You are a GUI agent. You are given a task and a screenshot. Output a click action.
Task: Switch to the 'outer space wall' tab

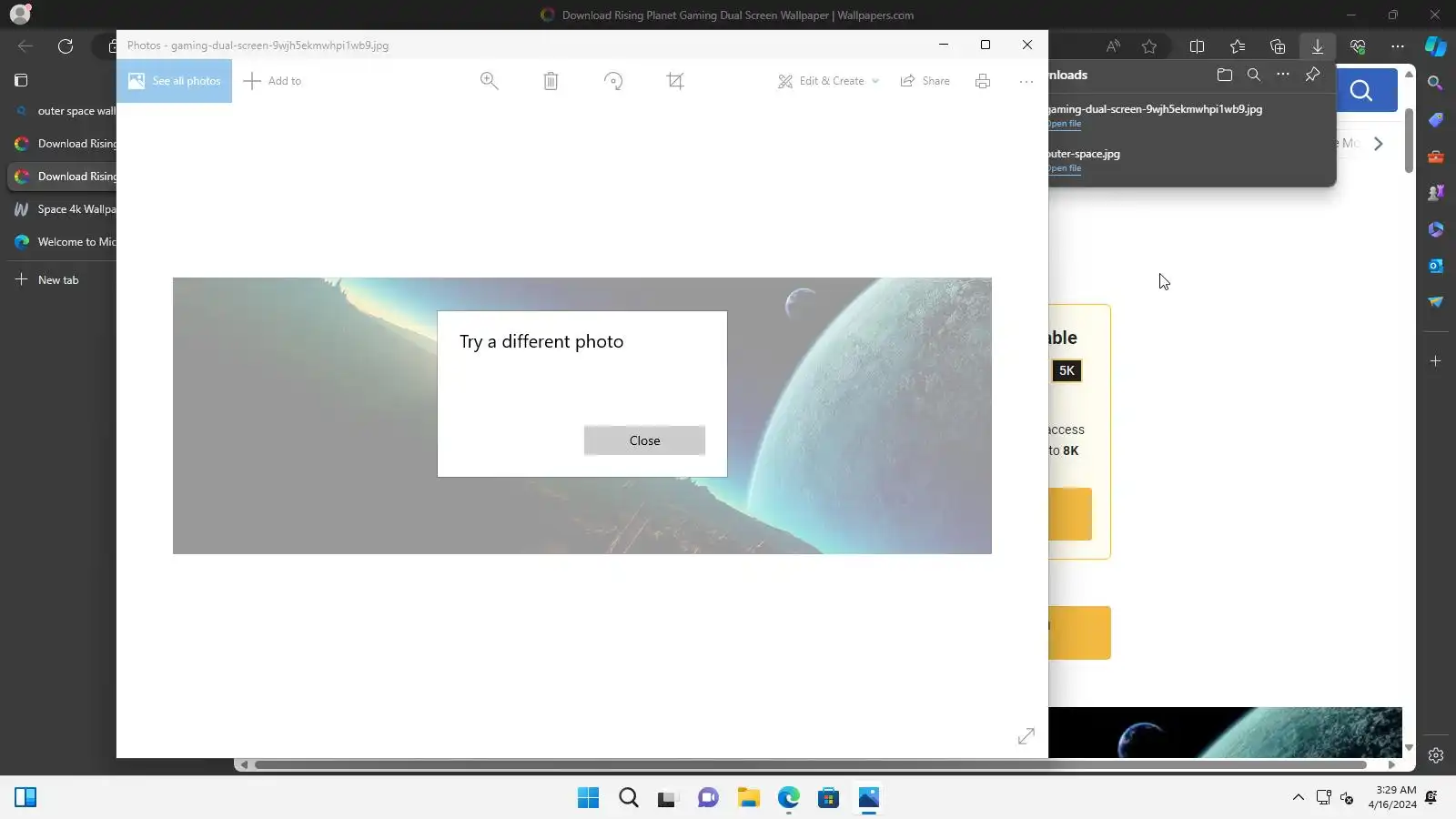click(x=62, y=111)
